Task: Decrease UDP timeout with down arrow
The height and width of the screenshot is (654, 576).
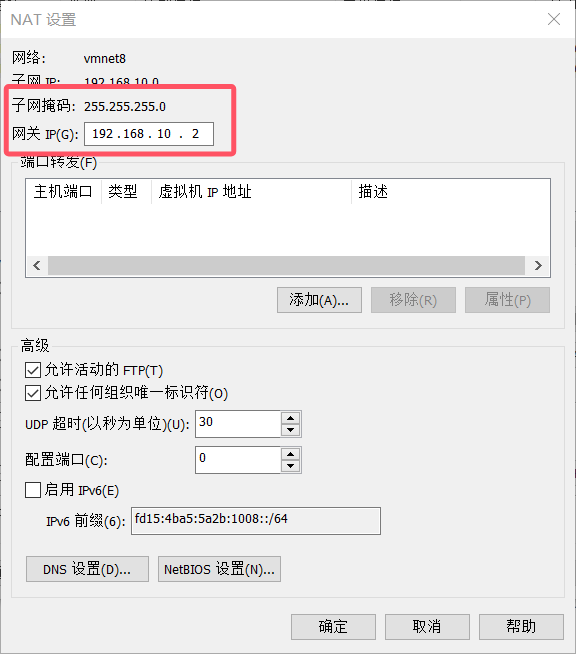Action: (x=290, y=430)
